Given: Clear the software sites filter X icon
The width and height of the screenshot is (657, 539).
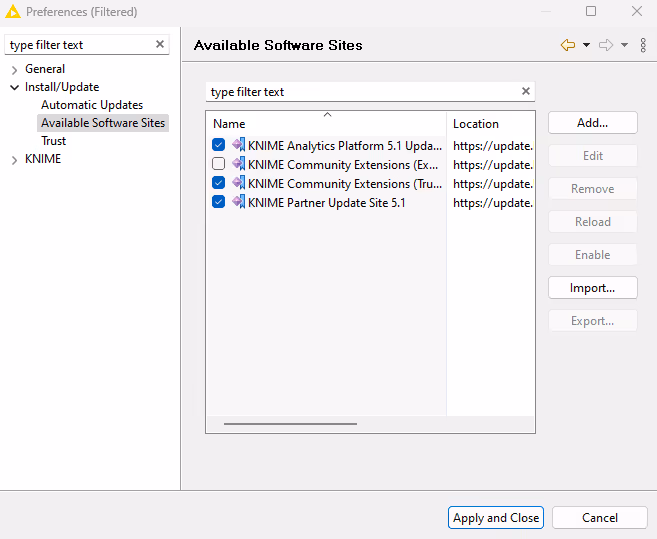Looking at the screenshot, I should click(x=526, y=91).
